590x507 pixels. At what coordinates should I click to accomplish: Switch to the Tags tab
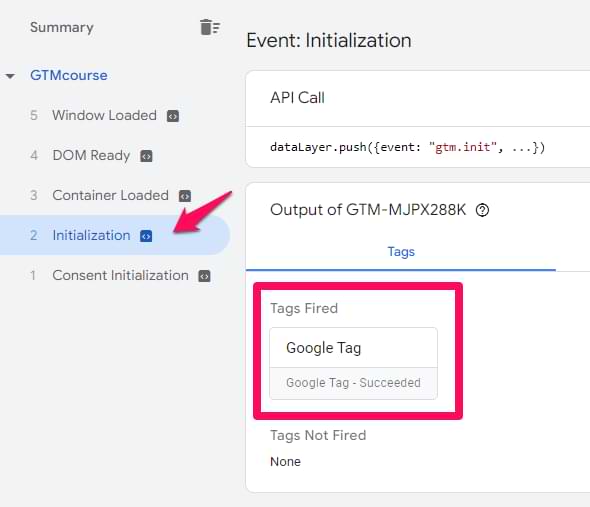pyautogui.click(x=401, y=251)
